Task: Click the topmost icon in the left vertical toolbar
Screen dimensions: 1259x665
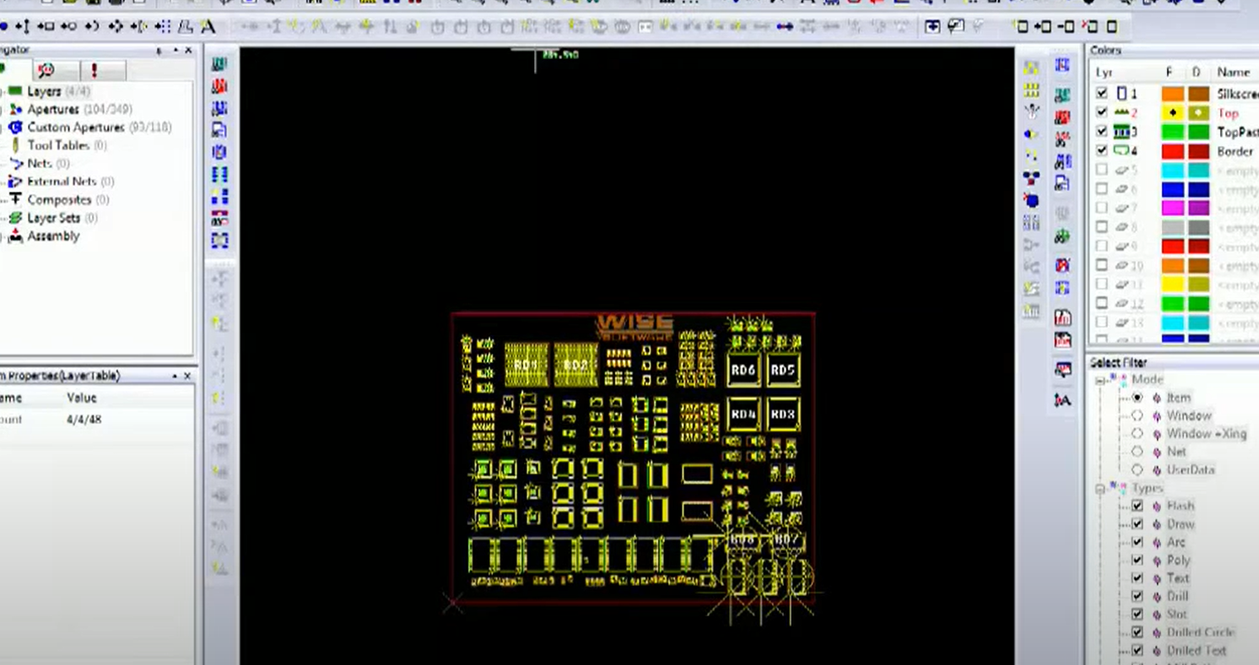Action: pyautogui.click(x=220, y=65)
